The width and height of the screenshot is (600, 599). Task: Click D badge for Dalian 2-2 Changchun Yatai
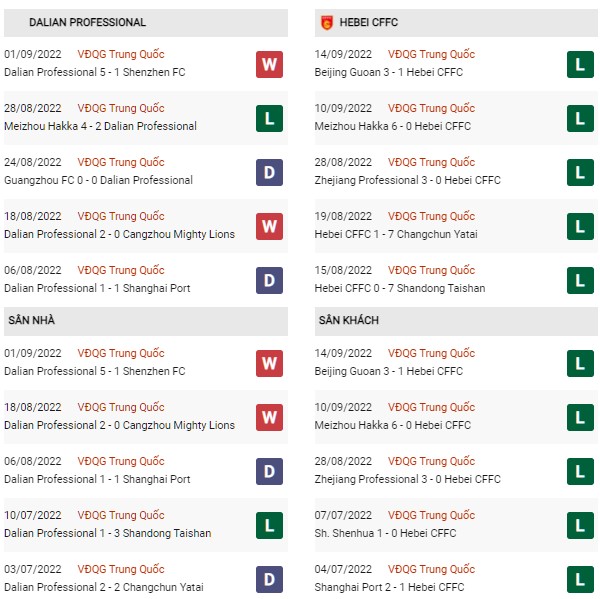coord(269,579)
